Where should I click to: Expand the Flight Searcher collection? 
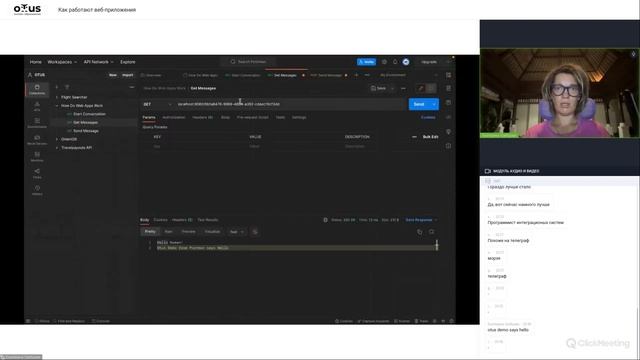(x=57, y=97)
